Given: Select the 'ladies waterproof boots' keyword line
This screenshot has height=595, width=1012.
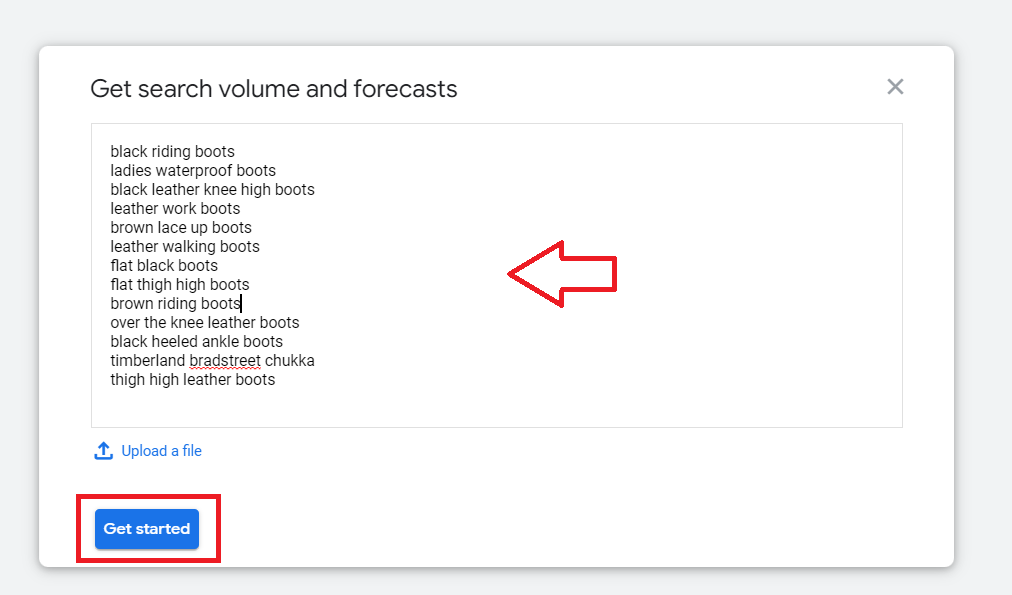Looking at the screenshot, I should click(193, 170).
